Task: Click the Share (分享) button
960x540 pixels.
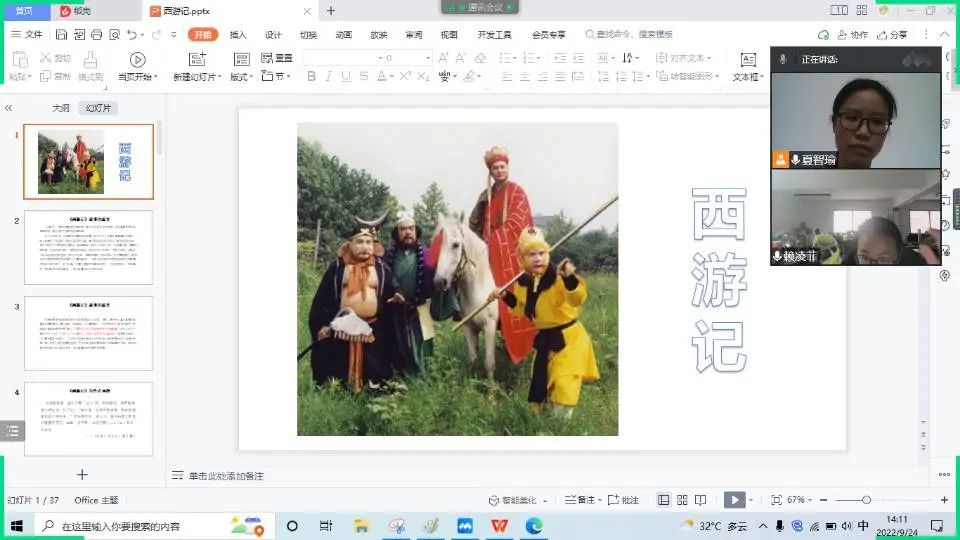Action: (x=892, y=35)
